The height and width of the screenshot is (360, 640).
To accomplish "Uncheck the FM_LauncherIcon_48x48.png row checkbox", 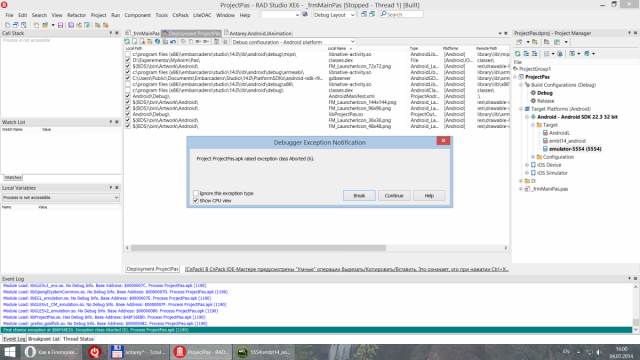I will click(128, 126).
